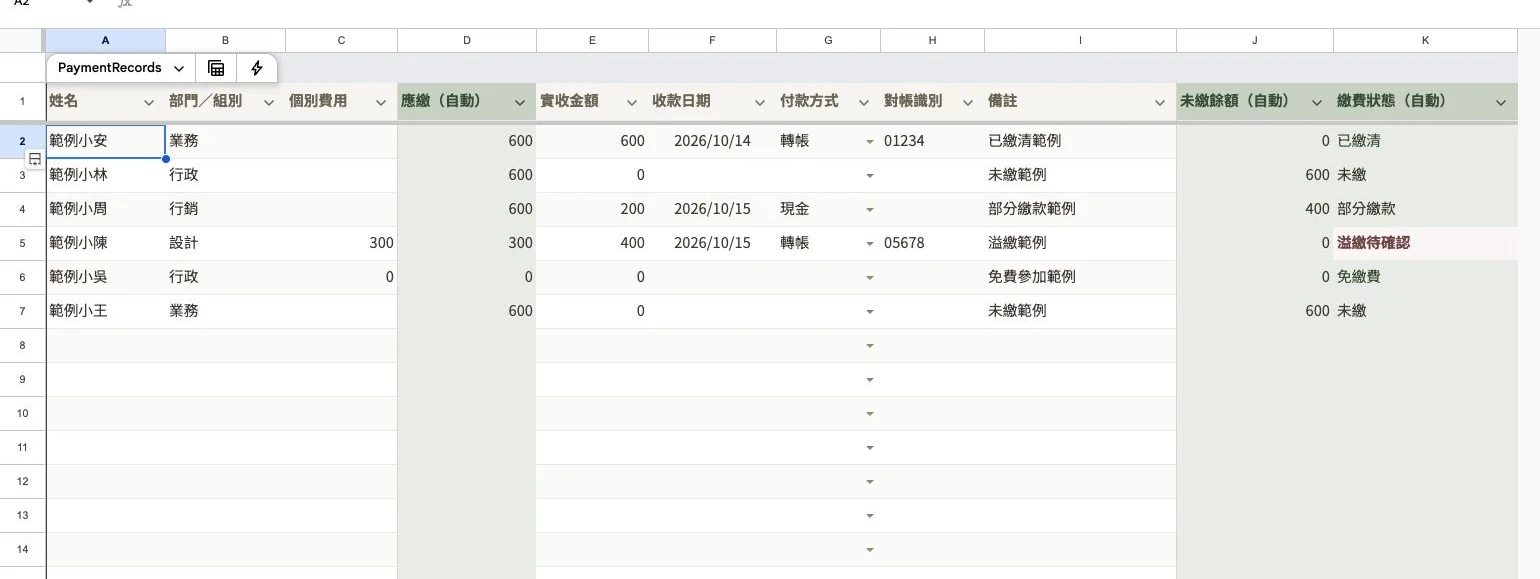Select row 5 header
The image size is (1540, 579).
(x=22, y=243)
